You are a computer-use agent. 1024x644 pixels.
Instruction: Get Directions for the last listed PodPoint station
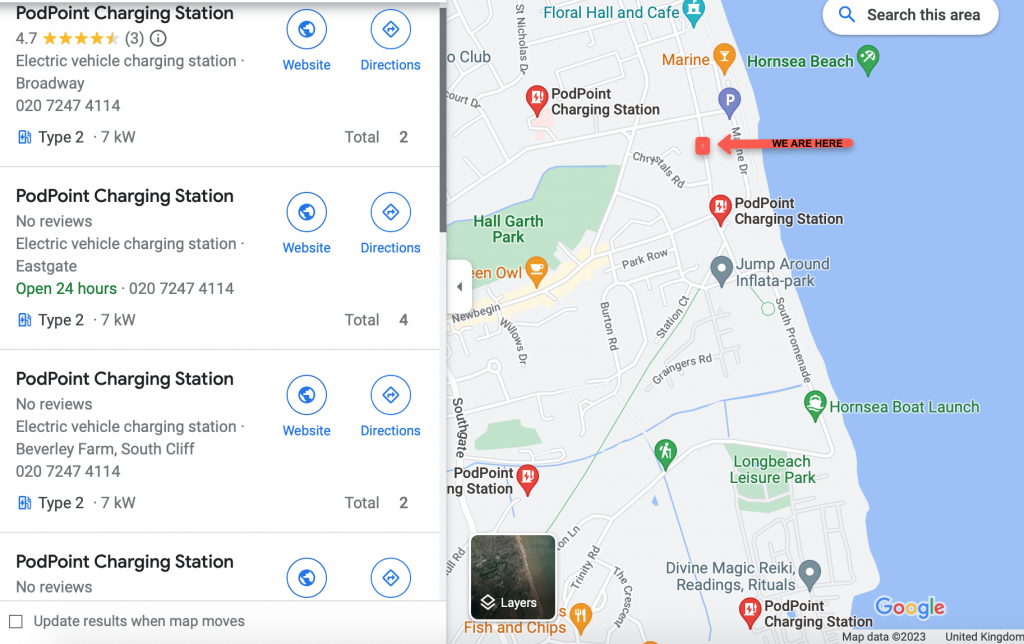[x=391, y=577]
